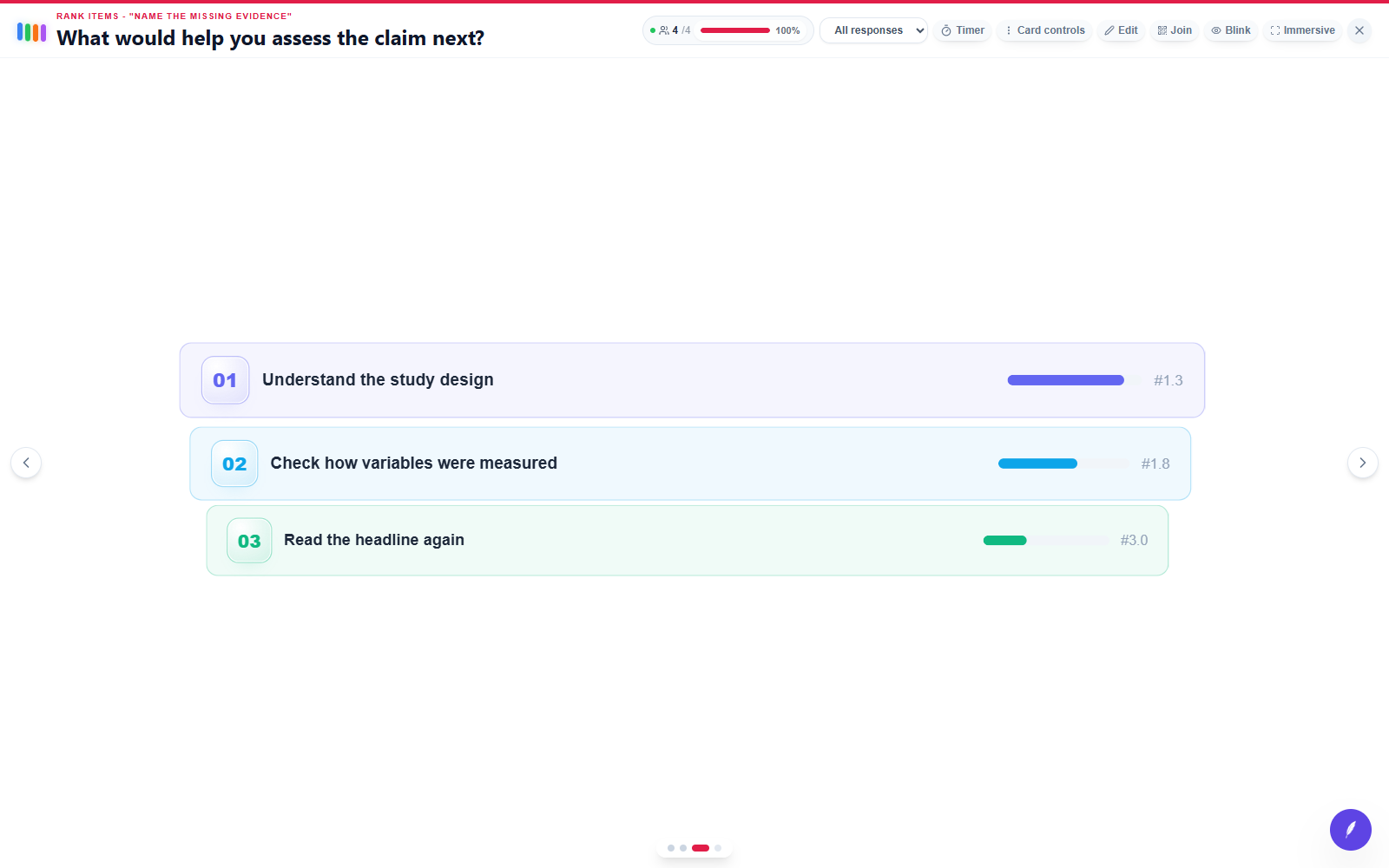This screenshot has width=1389, height=868.
Task: Click the #3.0 average rank value
Action: click(1134, 541)
